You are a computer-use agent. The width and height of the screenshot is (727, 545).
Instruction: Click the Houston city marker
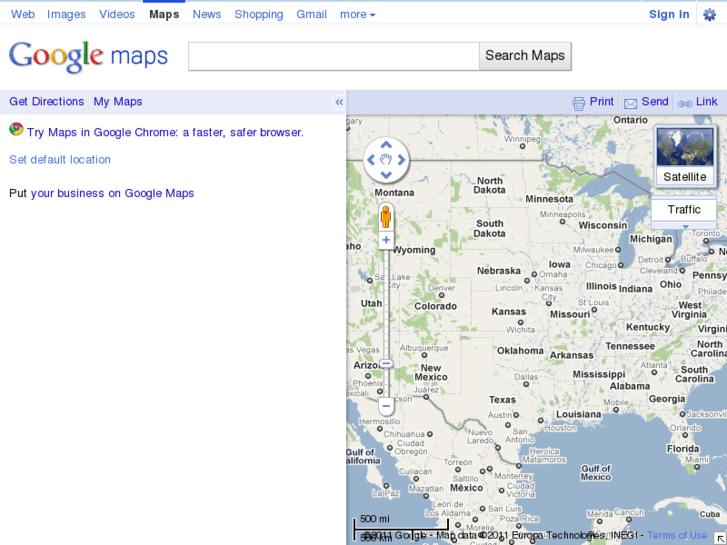click(541, 420)
